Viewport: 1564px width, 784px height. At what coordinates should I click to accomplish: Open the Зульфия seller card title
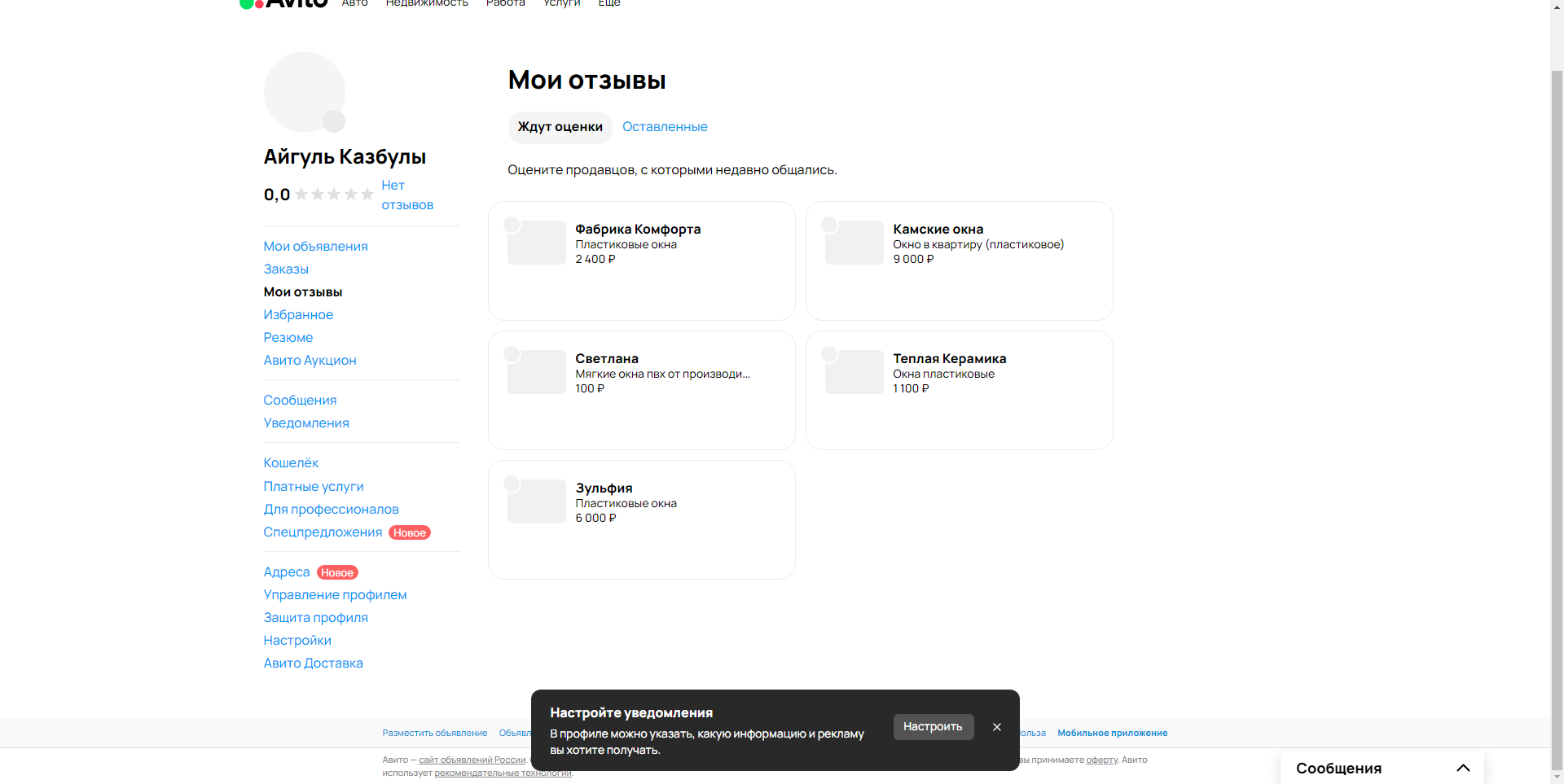604,488
